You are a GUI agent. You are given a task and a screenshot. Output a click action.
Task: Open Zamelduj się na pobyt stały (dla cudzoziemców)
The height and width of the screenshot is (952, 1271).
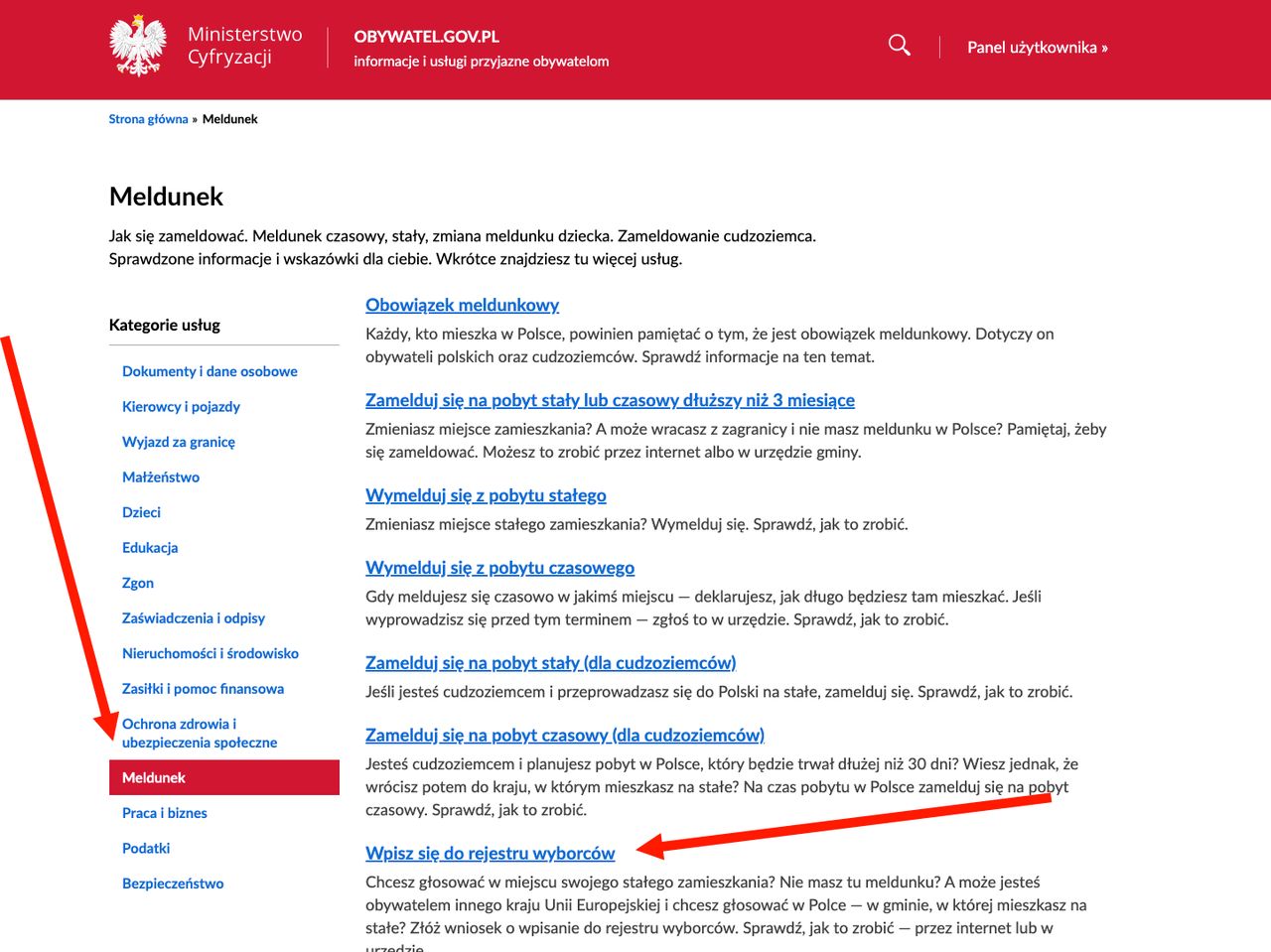(x=550, y=663)
